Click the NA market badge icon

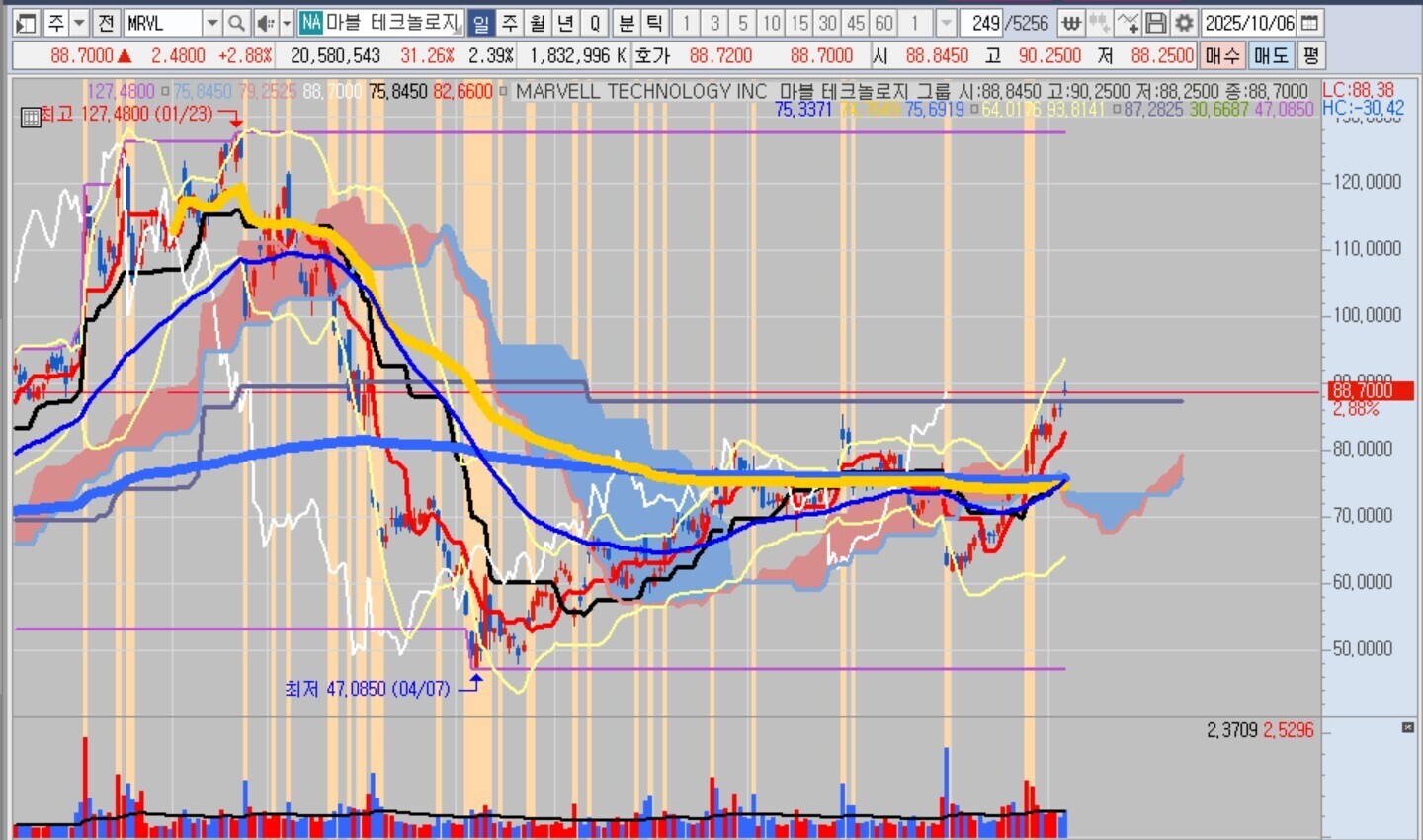pyautogui.click(x=311, y=23)
